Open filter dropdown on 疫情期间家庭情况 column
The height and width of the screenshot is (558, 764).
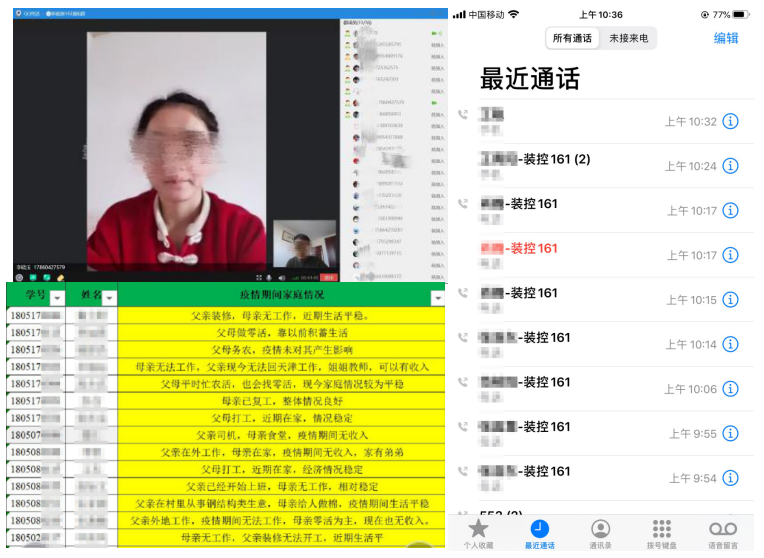click(437, 298)
